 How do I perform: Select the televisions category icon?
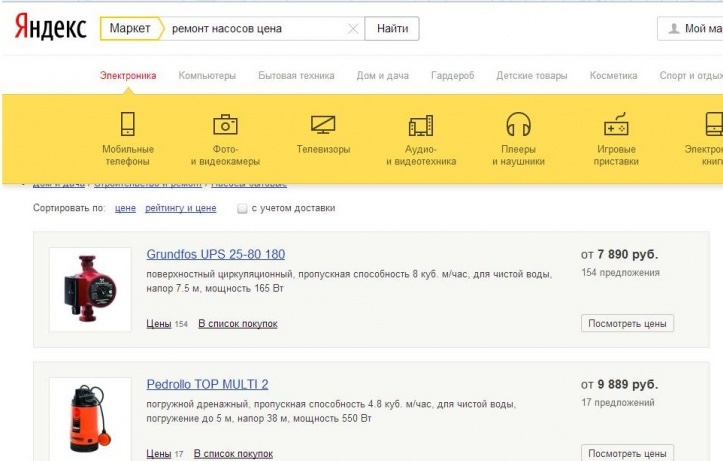[323, 125]
